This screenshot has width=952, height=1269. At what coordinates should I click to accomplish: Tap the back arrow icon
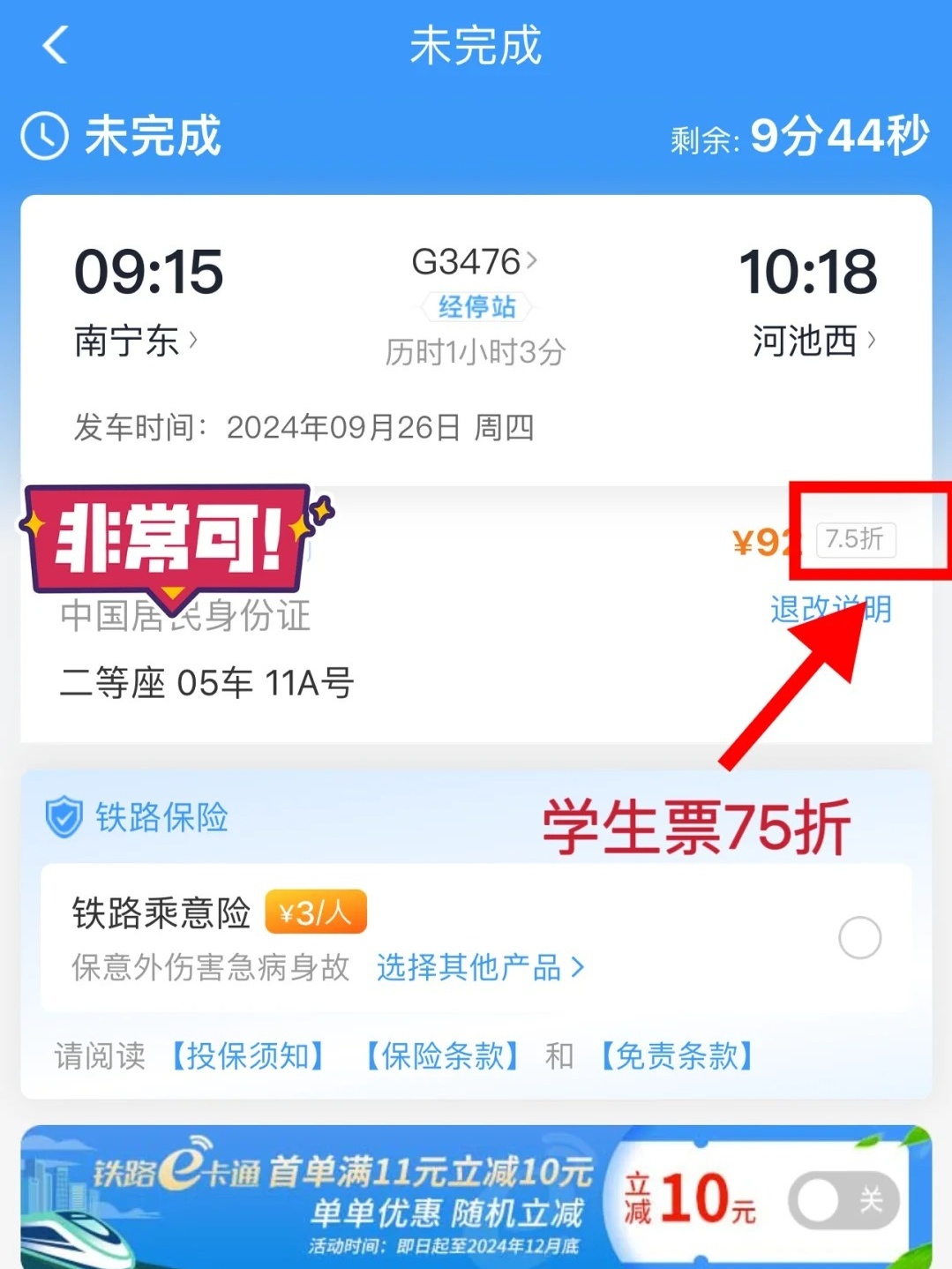(x=55, y=45)
